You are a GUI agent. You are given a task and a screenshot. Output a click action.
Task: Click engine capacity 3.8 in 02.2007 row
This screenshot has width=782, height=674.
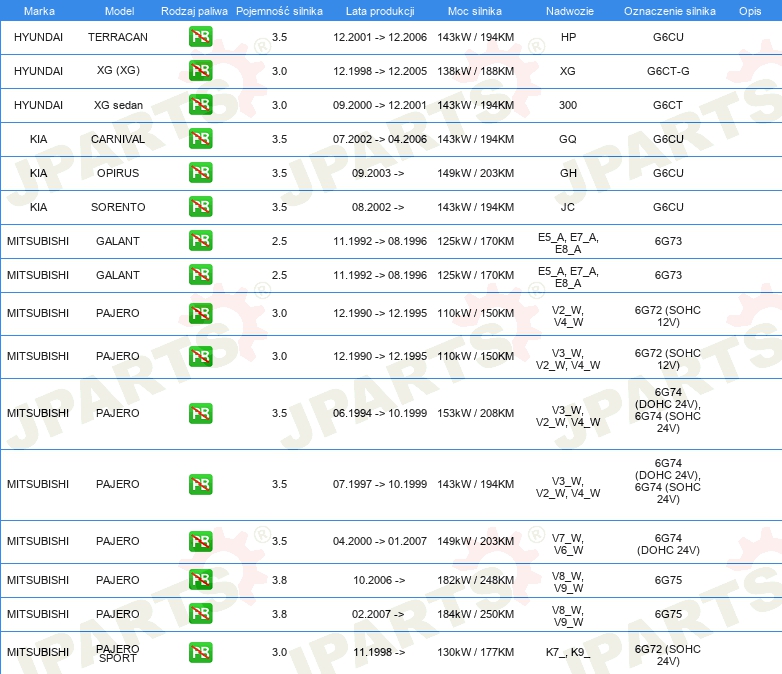(x=279, y=614)
